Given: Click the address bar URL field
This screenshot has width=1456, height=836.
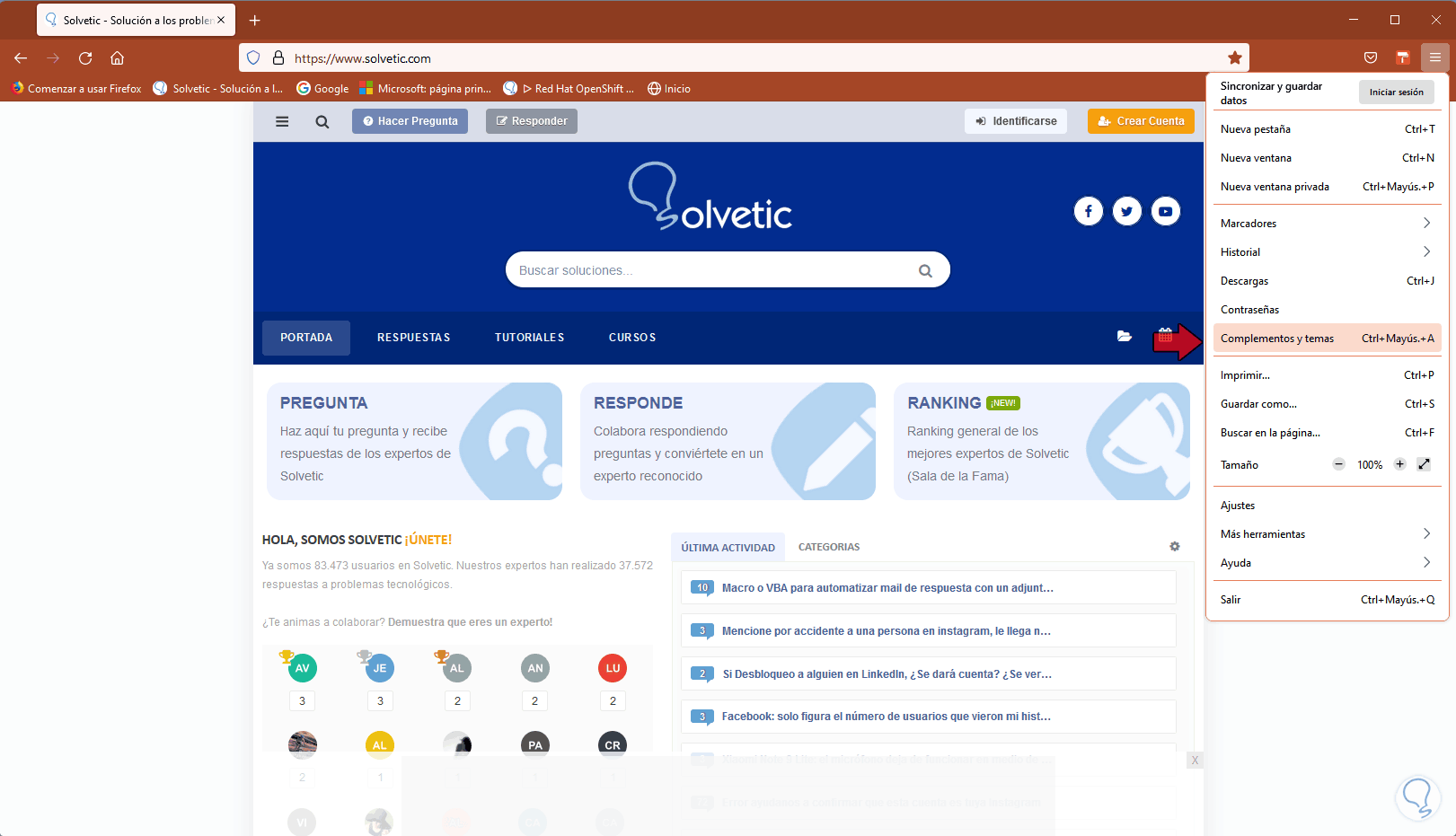Looking at the screenshot, I should coord(746,58).
